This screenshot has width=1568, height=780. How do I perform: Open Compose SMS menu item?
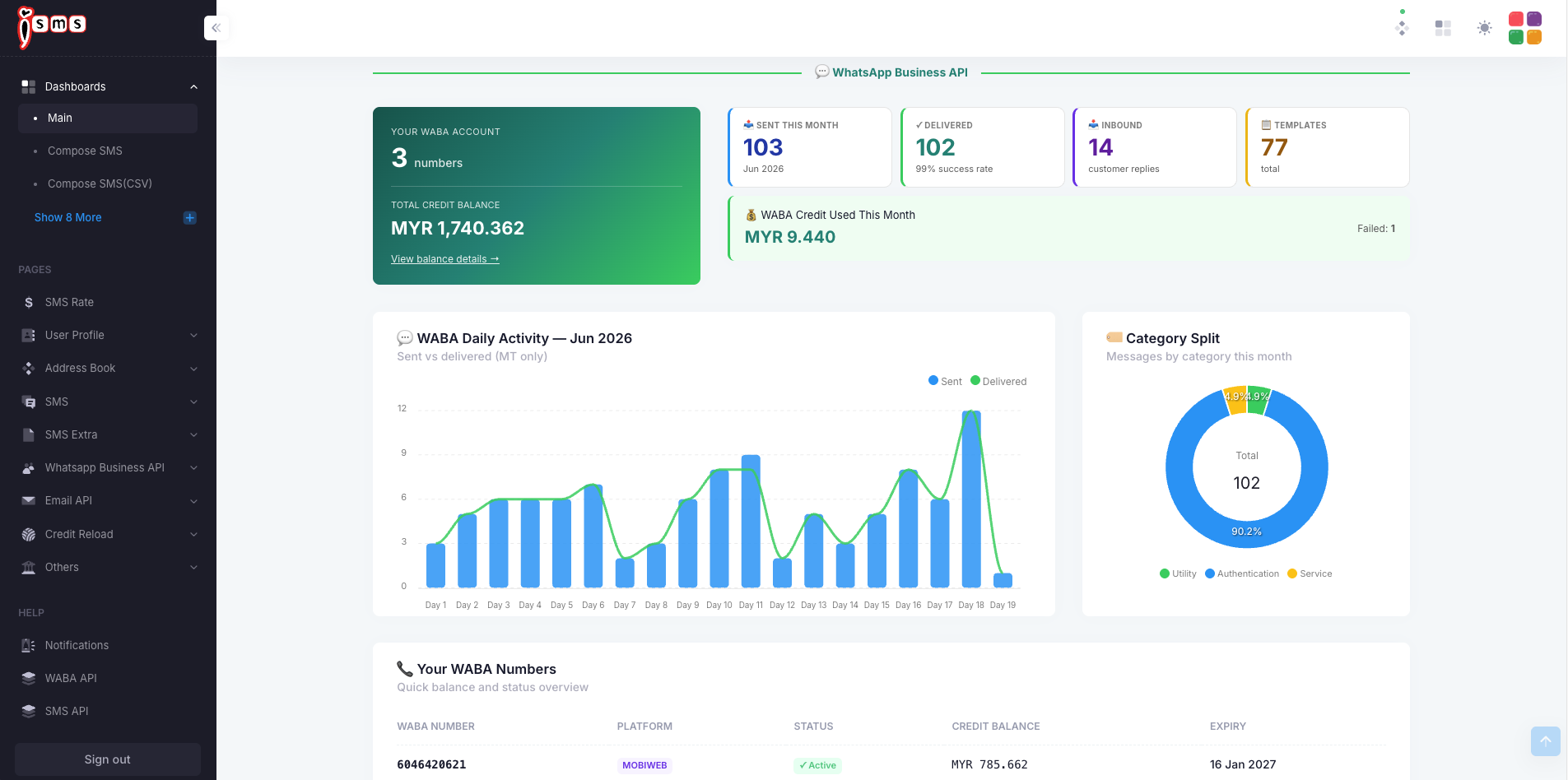tap(108, 151)
